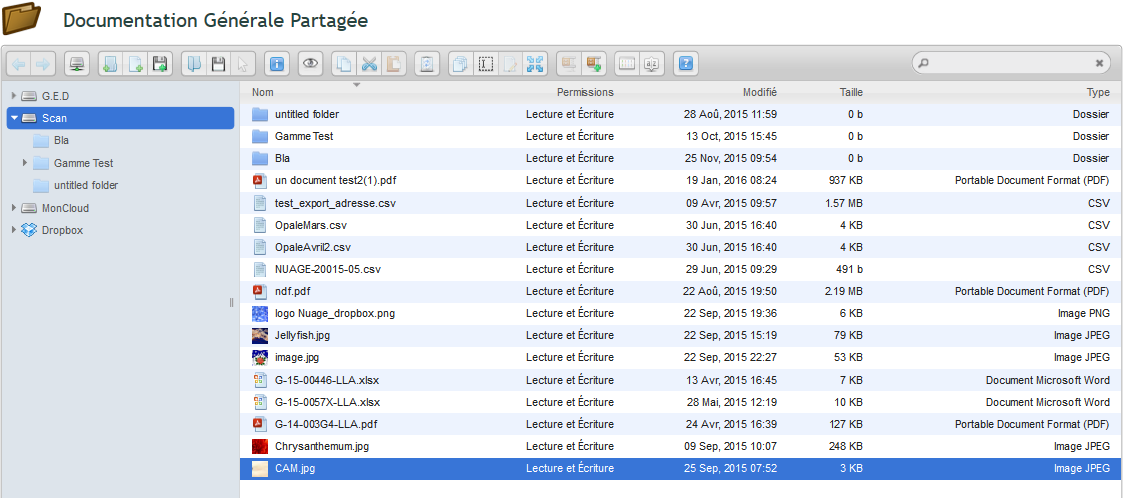Go back with the left arrow icon
Screen dimensions: 1130x498
coord(19,64)
